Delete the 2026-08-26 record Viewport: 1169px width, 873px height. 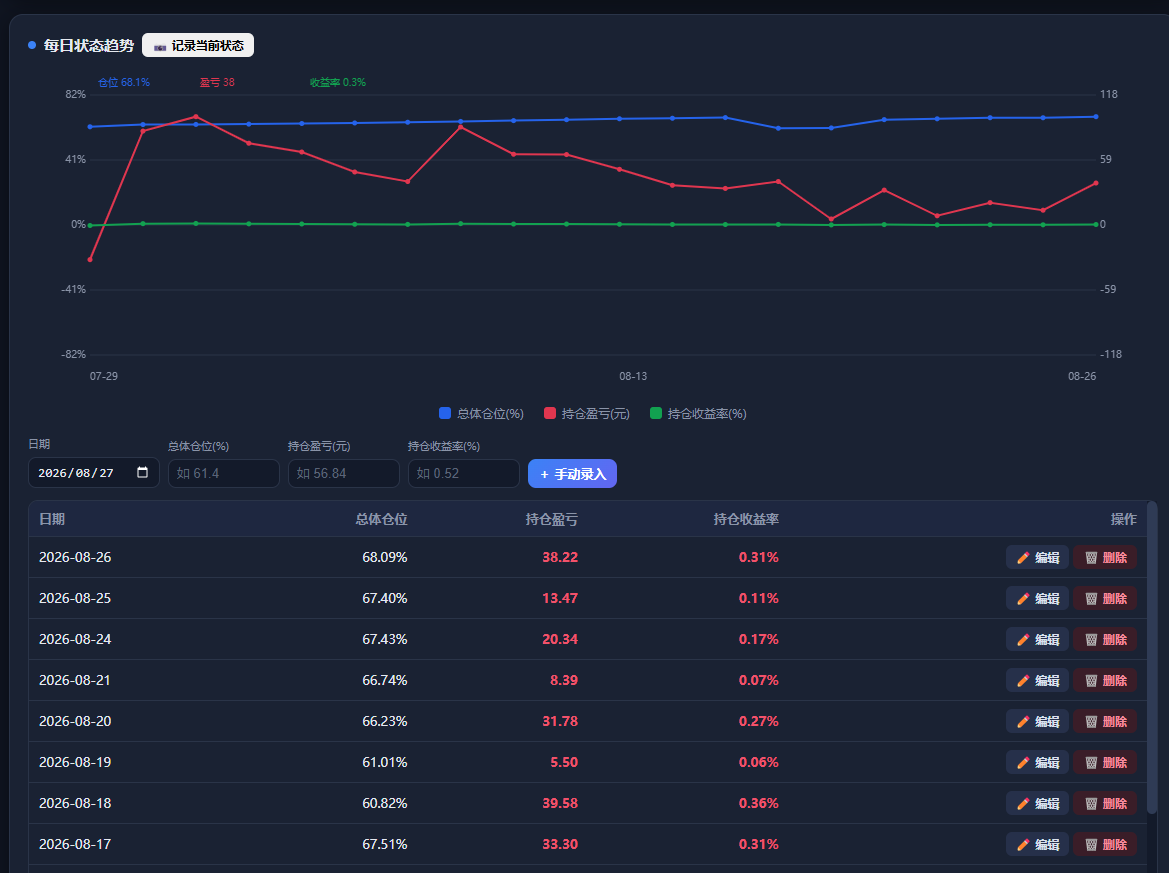[1105, 557]
